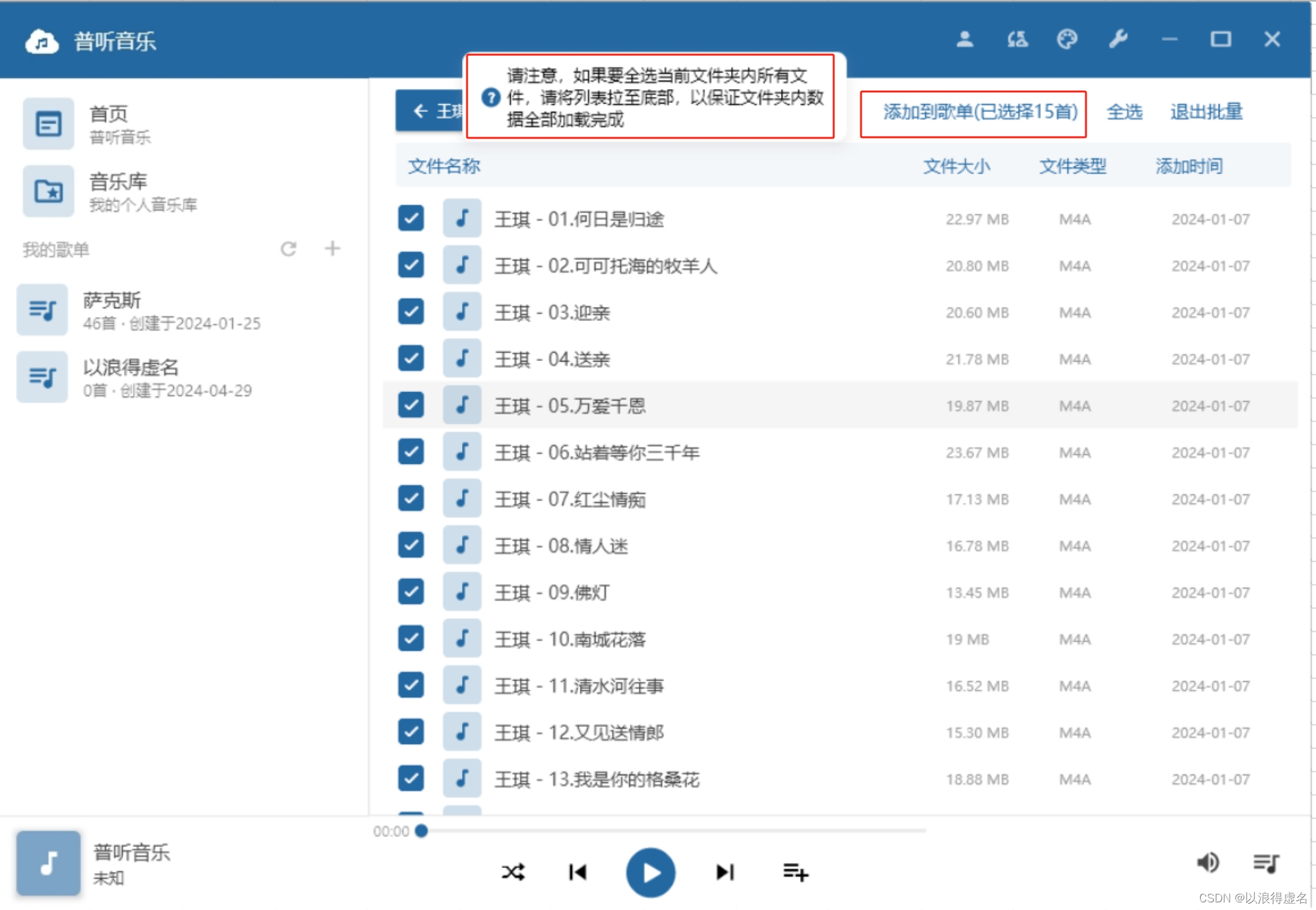The image size is (1316, 910).
Task: Open the theme palette icon
Action: (1067, 39)
